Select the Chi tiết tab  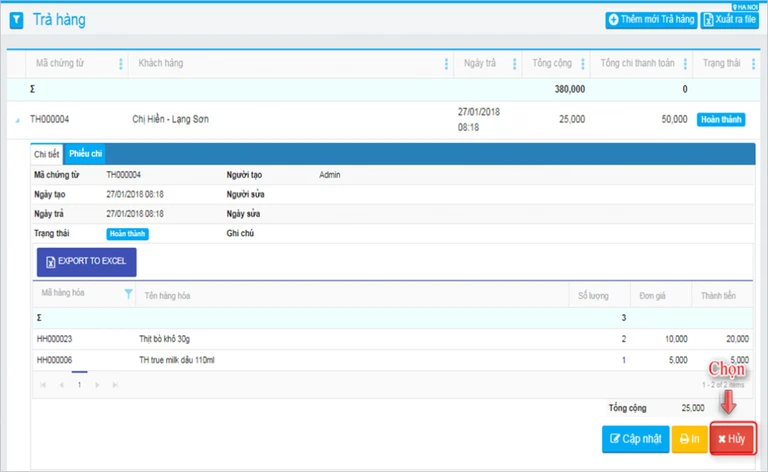[x=47, y=154]
